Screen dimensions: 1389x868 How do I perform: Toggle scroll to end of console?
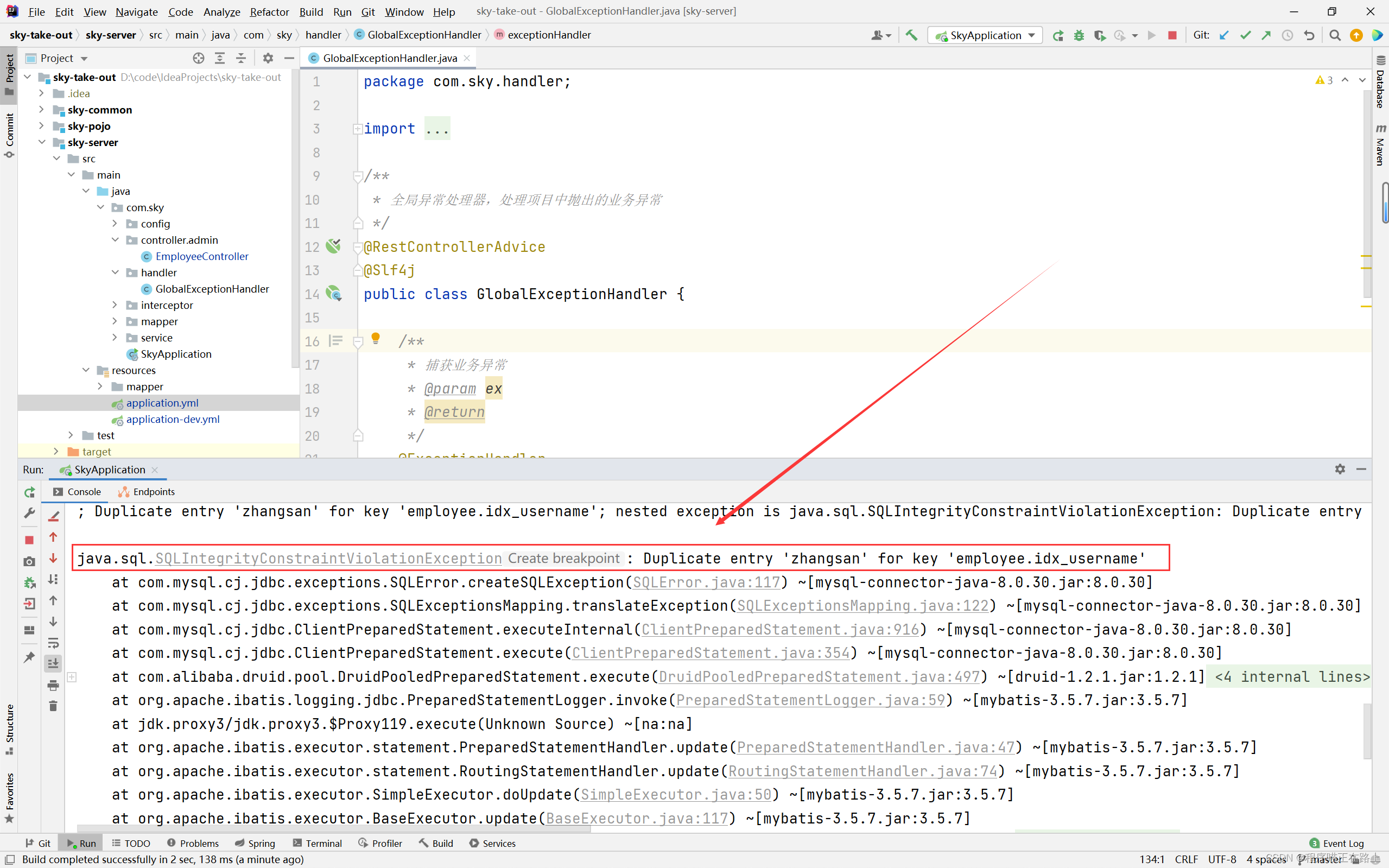click(x=53, y=664)
